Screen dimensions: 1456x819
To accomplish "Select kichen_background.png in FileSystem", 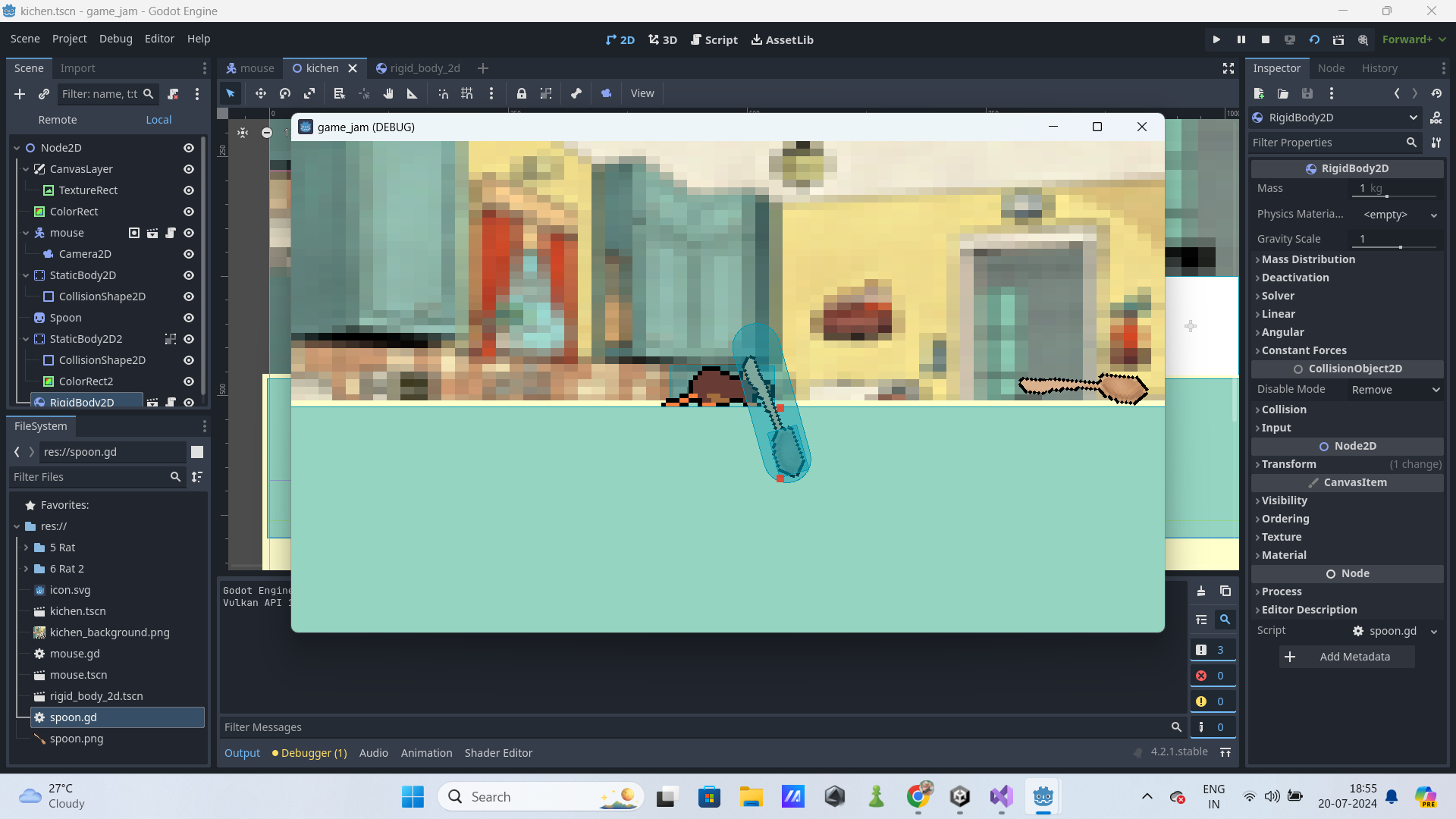I will pyautogui.click(x=109, y=632).
